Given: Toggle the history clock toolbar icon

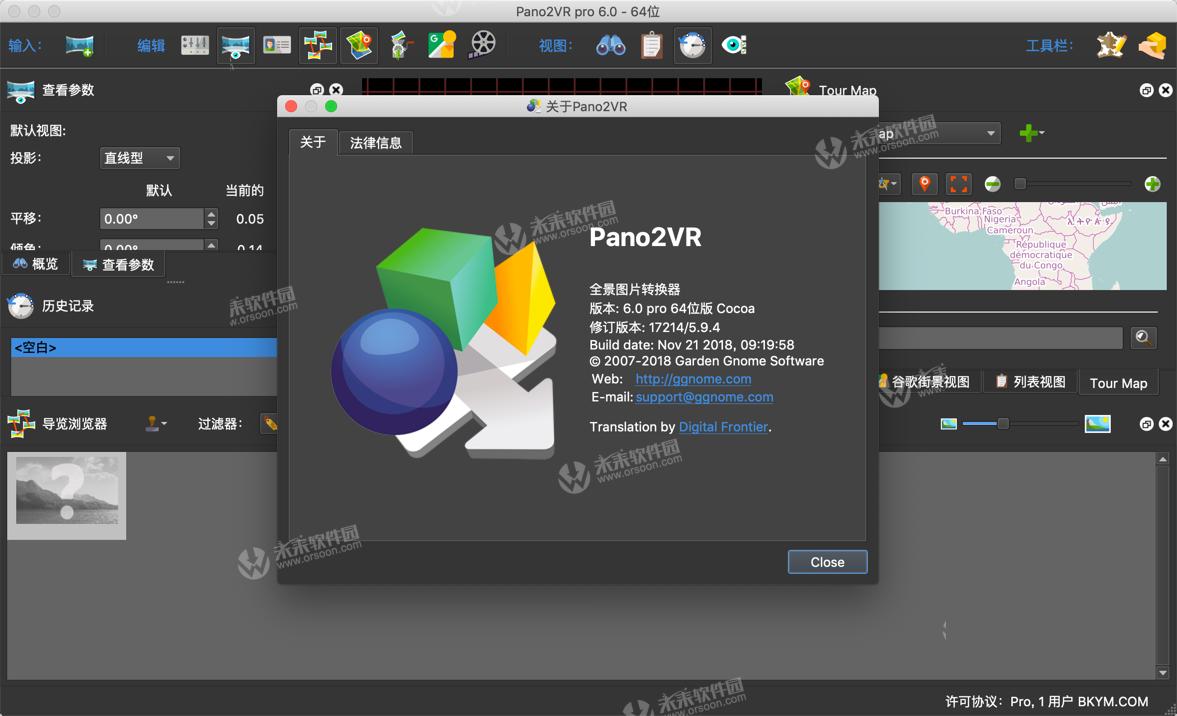Looking at the screenshot, I should pyautogui.click(x=692, y=46).
